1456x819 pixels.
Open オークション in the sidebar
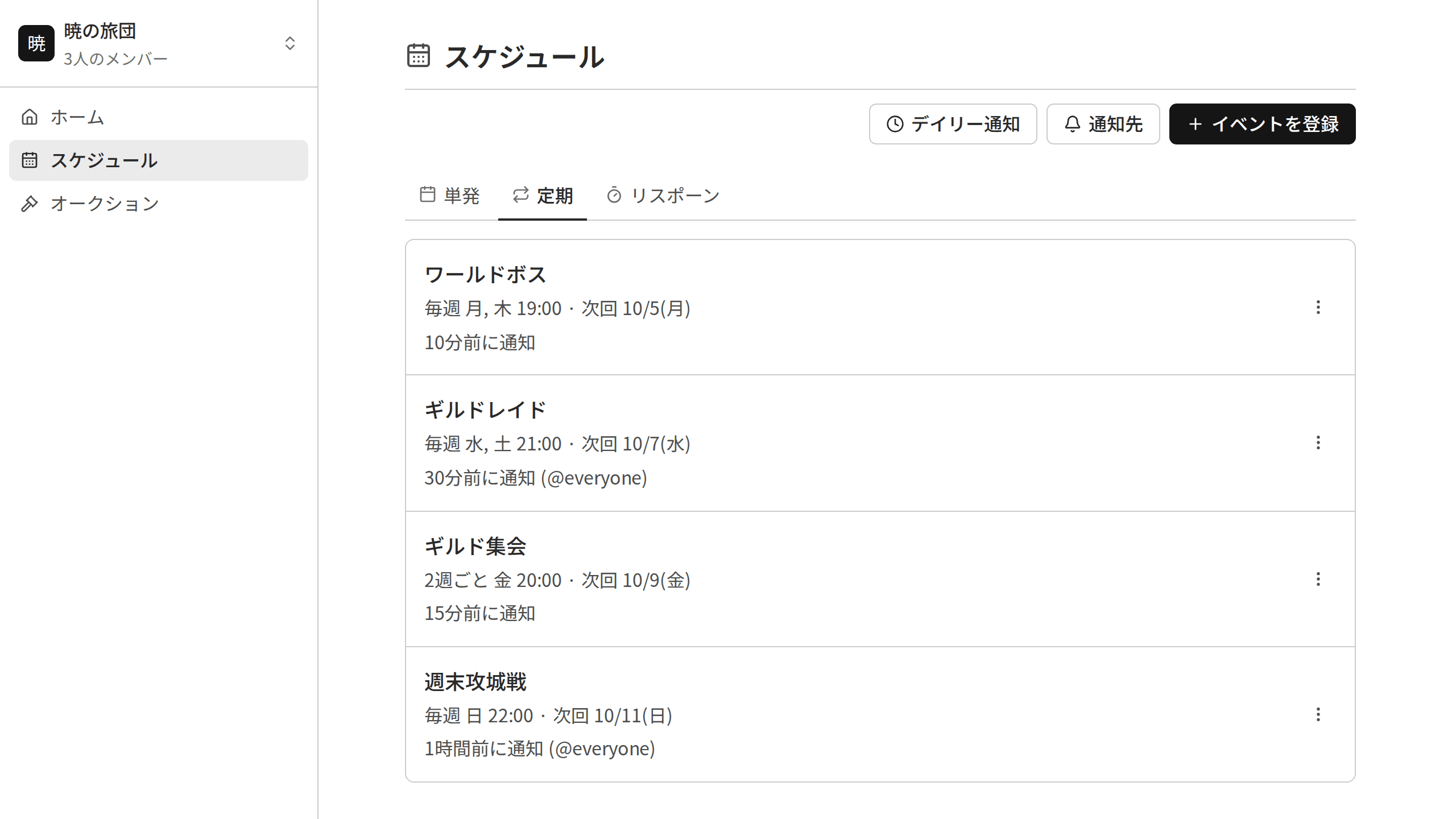pos(159,204)
